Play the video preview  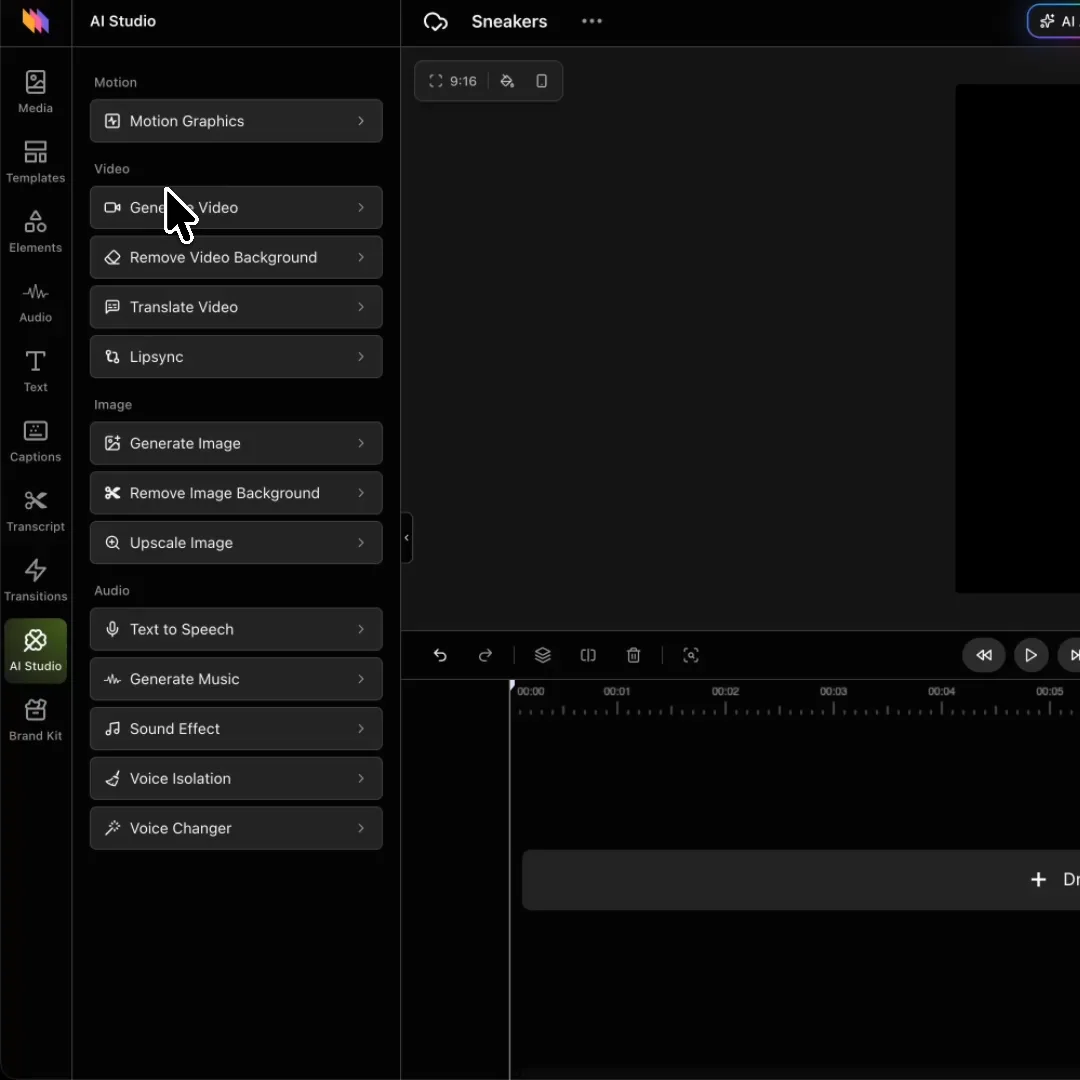pos(1031,655)
